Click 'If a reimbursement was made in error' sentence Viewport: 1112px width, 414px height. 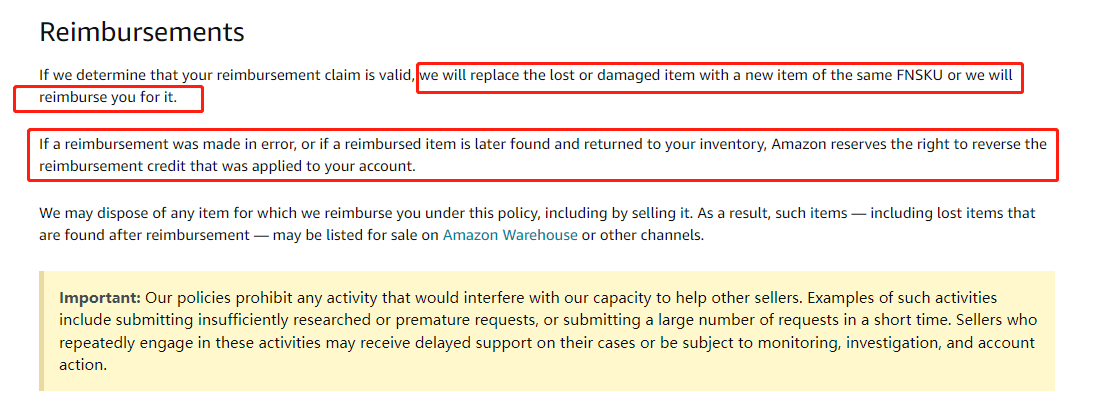coord(167,145)
